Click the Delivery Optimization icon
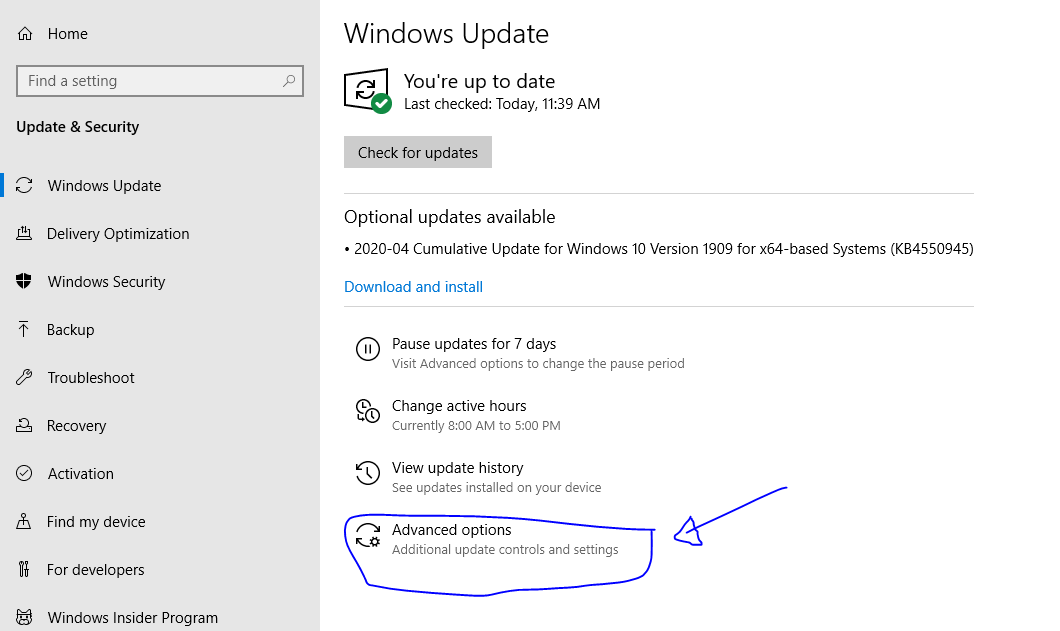The width and height of the screenshot is (1060, 631). tap(24, 233)
